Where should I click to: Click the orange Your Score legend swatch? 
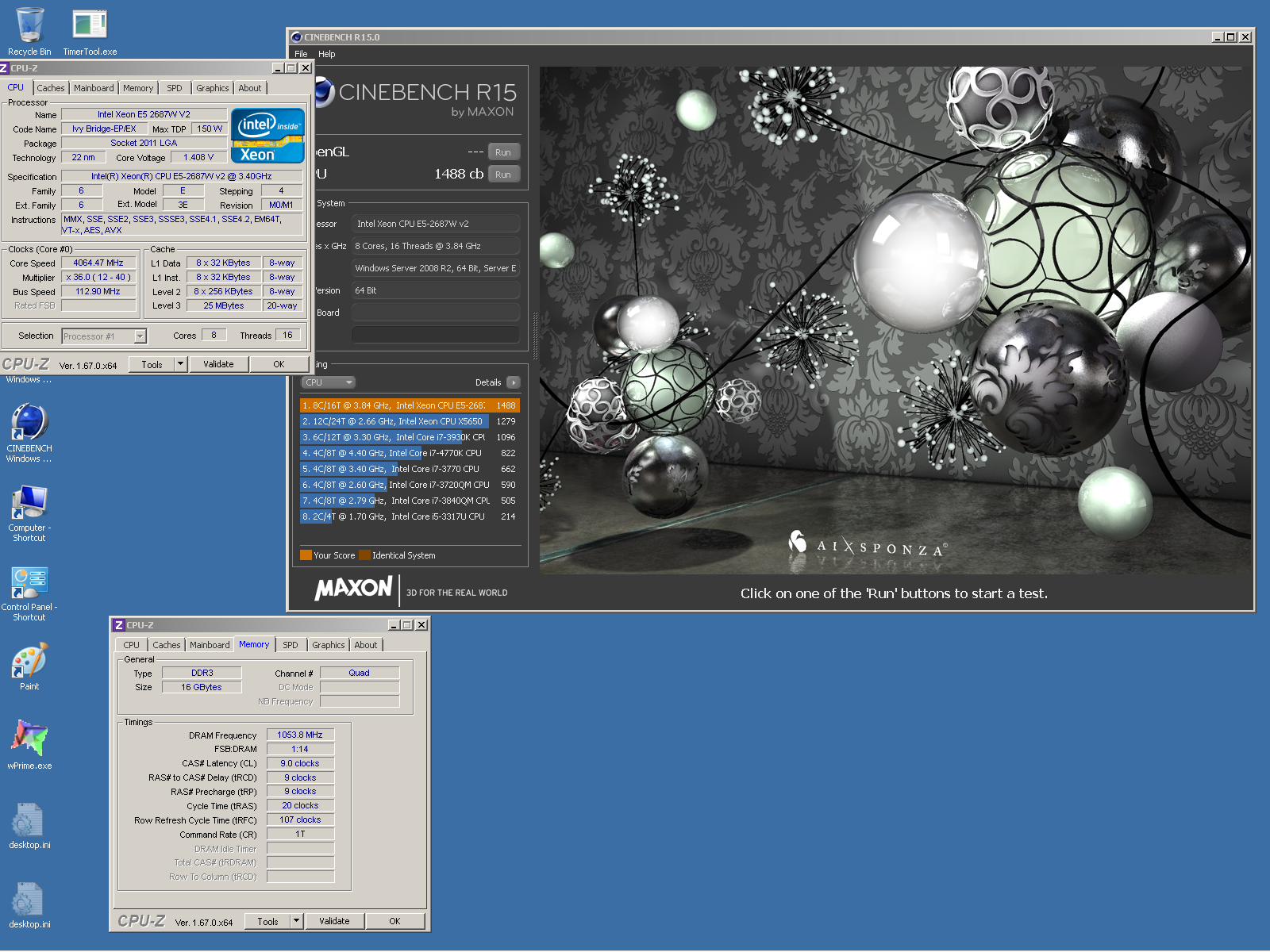pos(306,555)
